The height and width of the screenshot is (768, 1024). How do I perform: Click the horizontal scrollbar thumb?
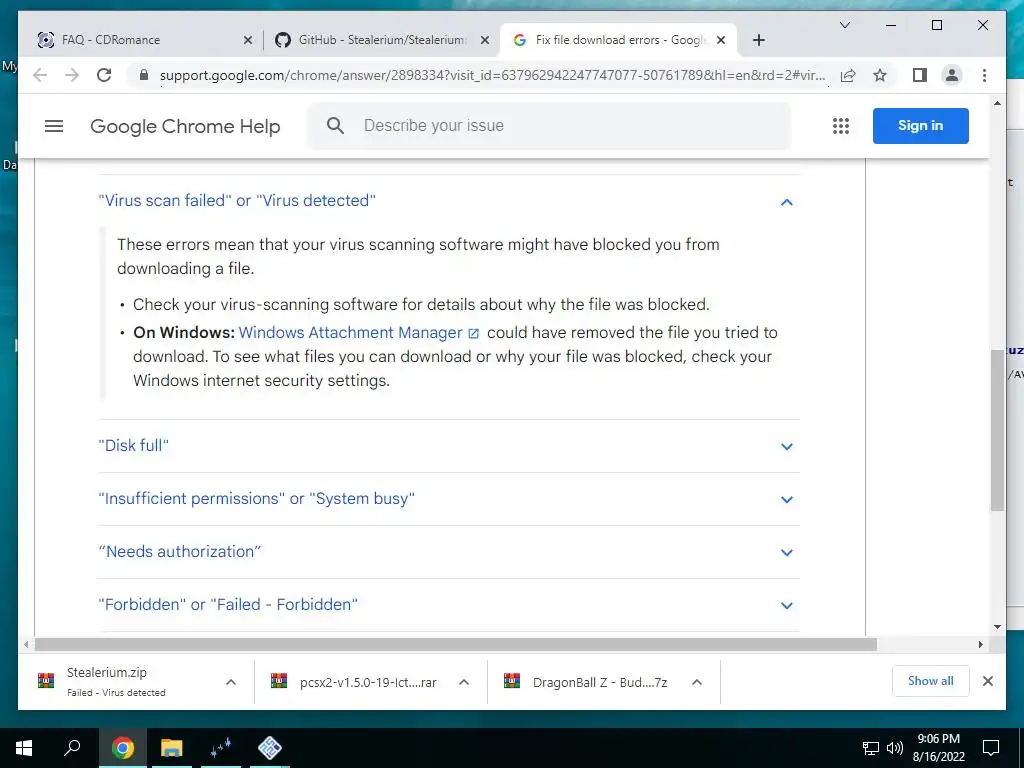tap(455, 645)
